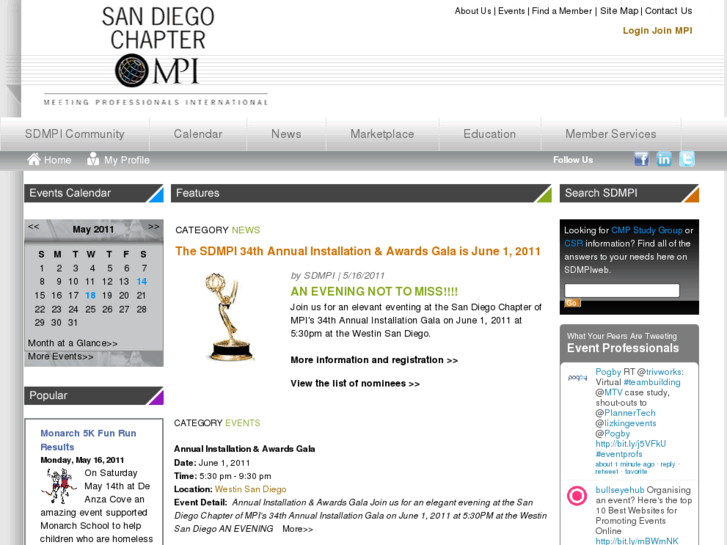This screenshot has width=727, height=545.
Task: Click the My Profile person icon
Action: (x=93, y=159)
